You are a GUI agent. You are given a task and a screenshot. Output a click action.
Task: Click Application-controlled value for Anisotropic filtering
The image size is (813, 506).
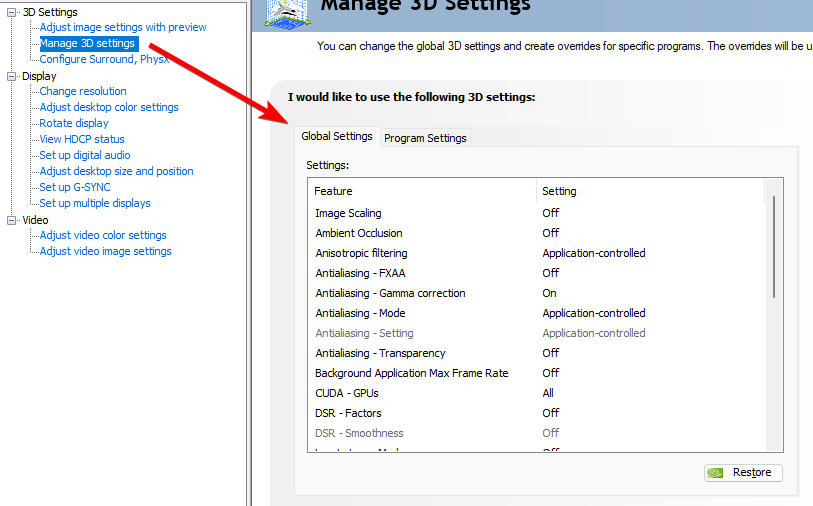pos(594,254)
